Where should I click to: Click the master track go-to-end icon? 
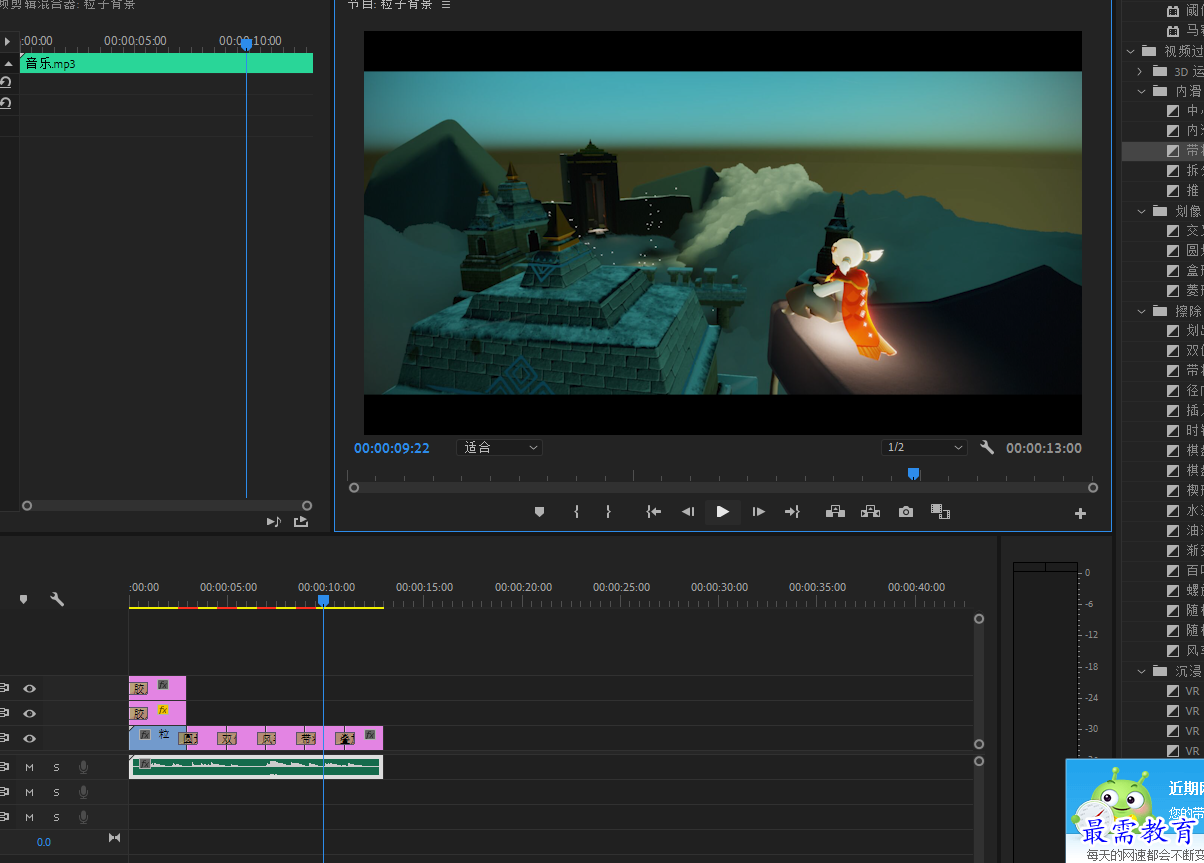click(x=114, y=838)
